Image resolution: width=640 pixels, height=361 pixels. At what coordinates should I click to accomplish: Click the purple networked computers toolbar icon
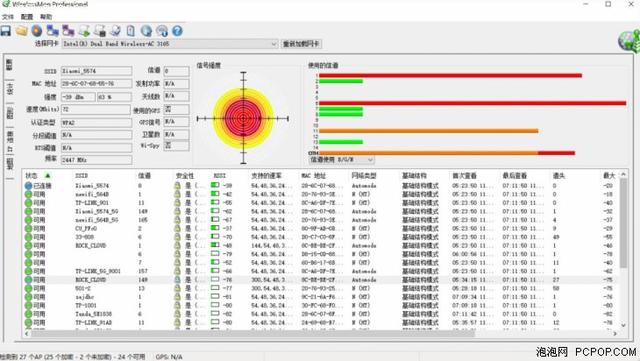[68, 31]
